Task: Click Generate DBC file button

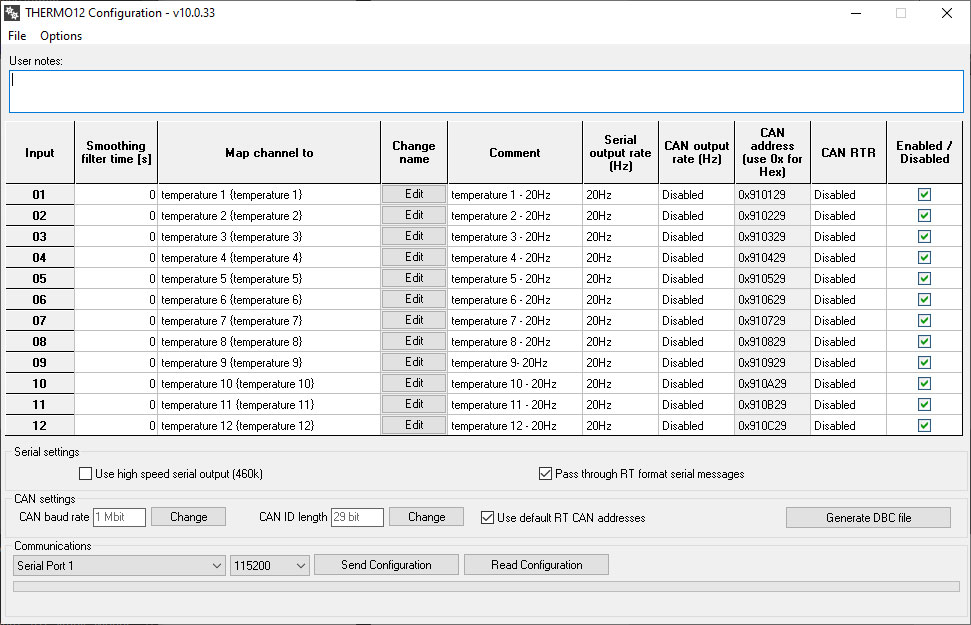Action: click(868, 518)
